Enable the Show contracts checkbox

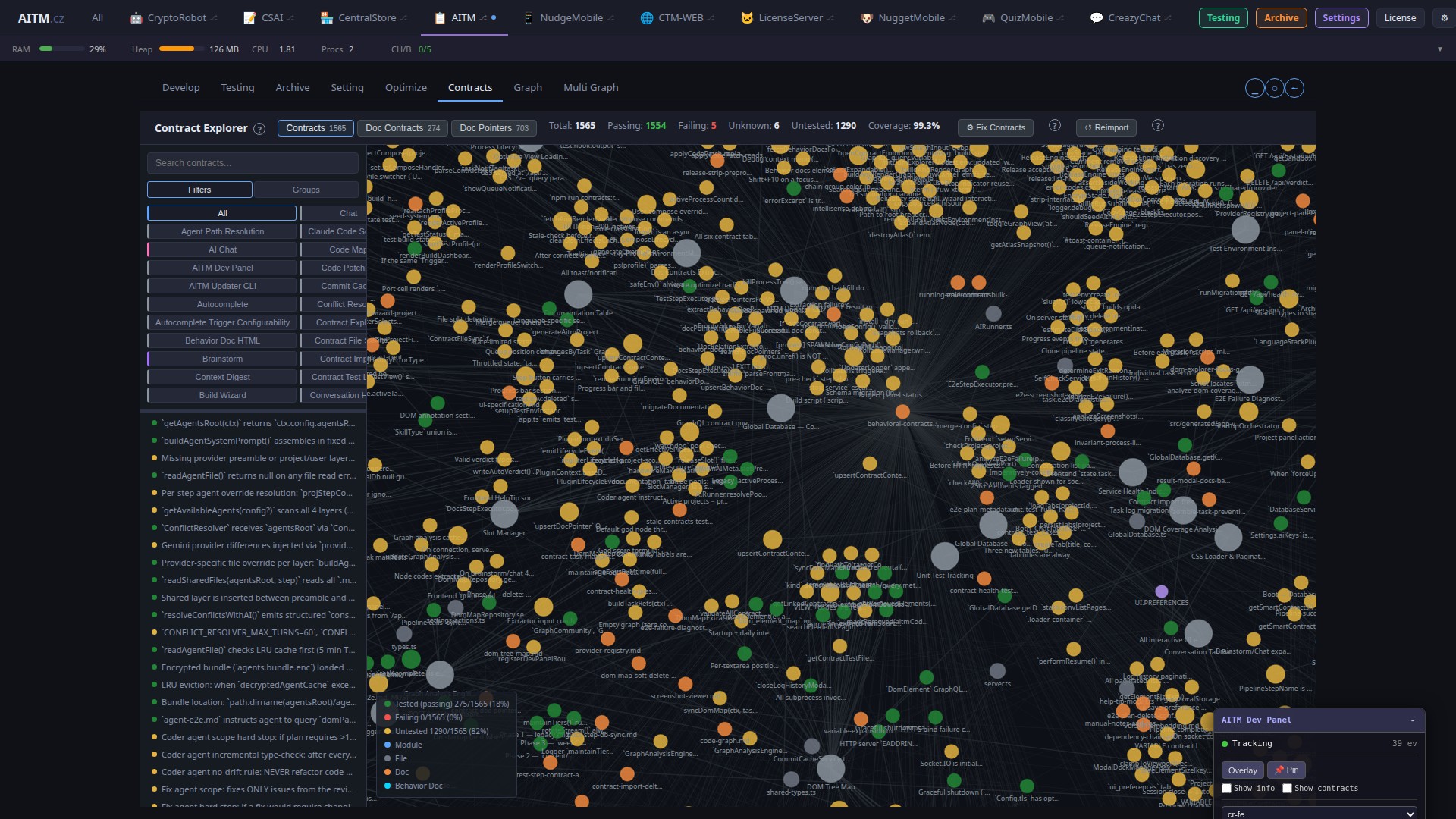(x=1287, y=789)
